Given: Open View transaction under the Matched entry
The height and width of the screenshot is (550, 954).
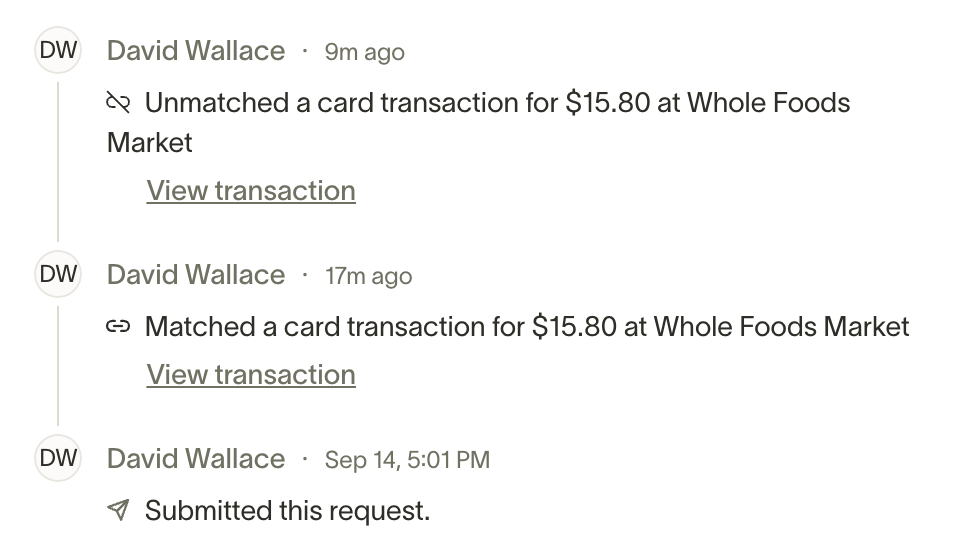Looking at the screenshot, I should coord(251,374).
